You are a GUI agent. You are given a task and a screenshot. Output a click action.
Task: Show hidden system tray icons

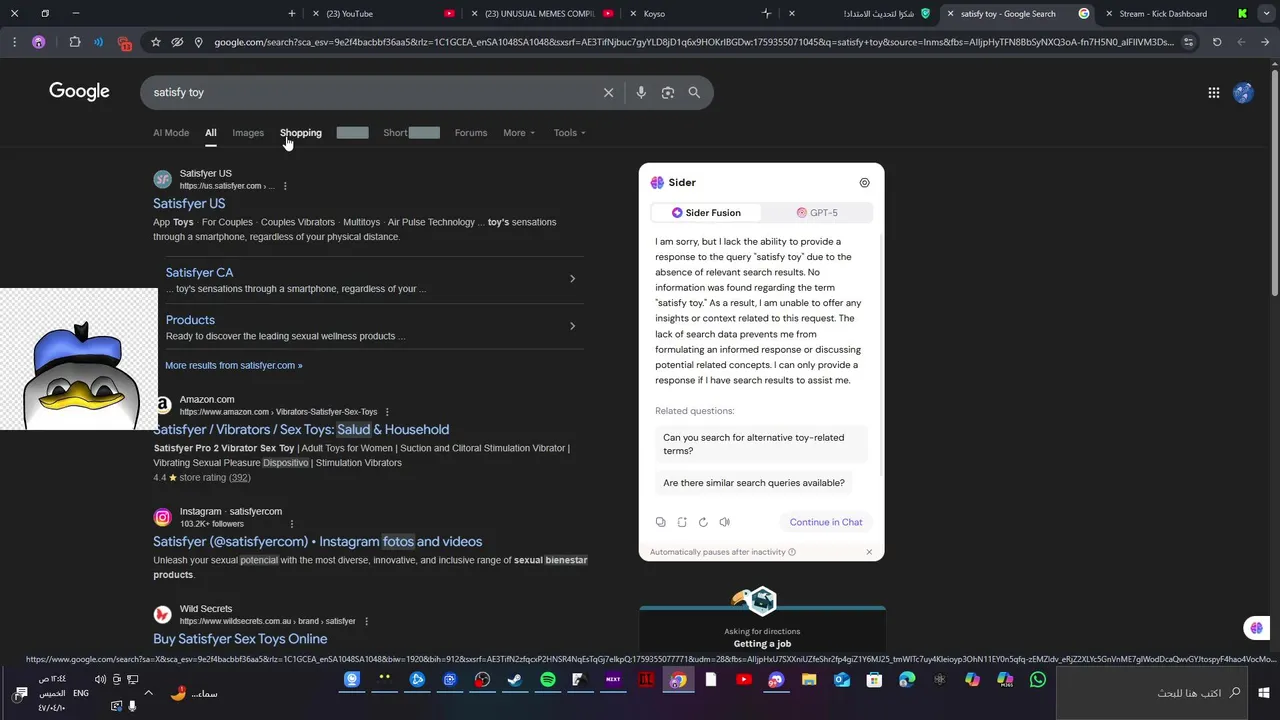tap(148, 693)
